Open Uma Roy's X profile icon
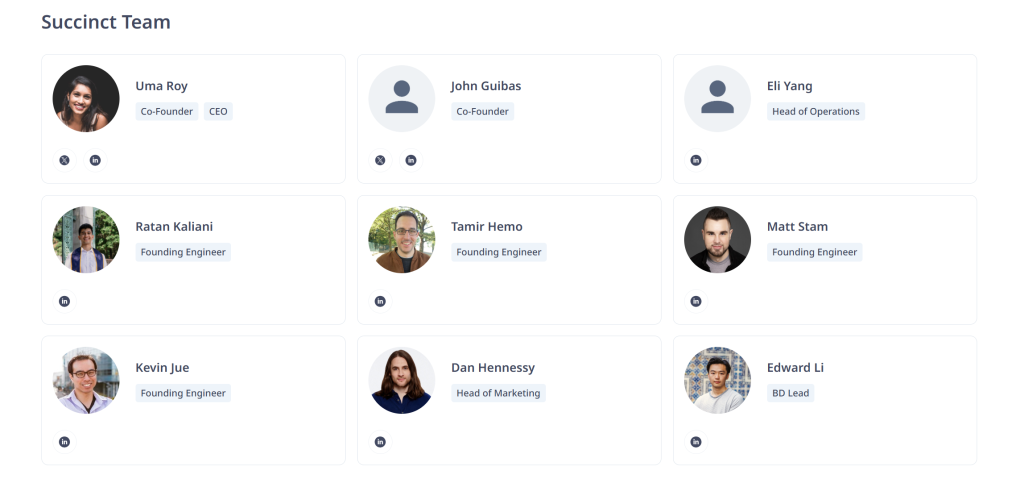1024x479 pixels. (64, 160)
